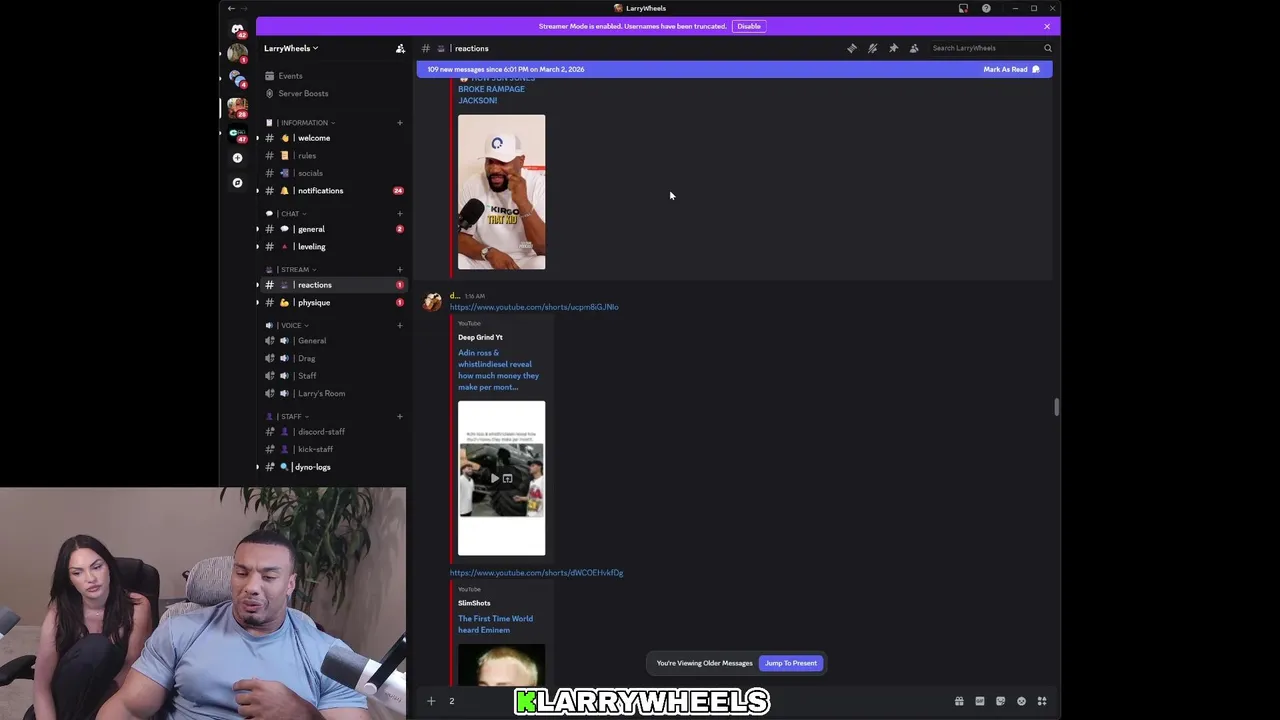Open the leveling channel

(333, 247)
